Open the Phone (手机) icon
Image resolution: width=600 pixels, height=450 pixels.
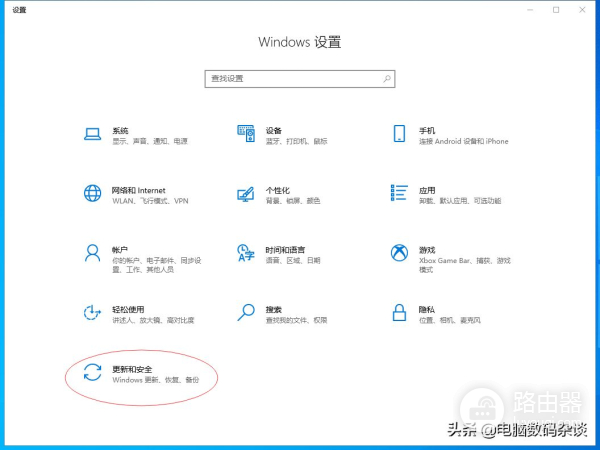399,134
